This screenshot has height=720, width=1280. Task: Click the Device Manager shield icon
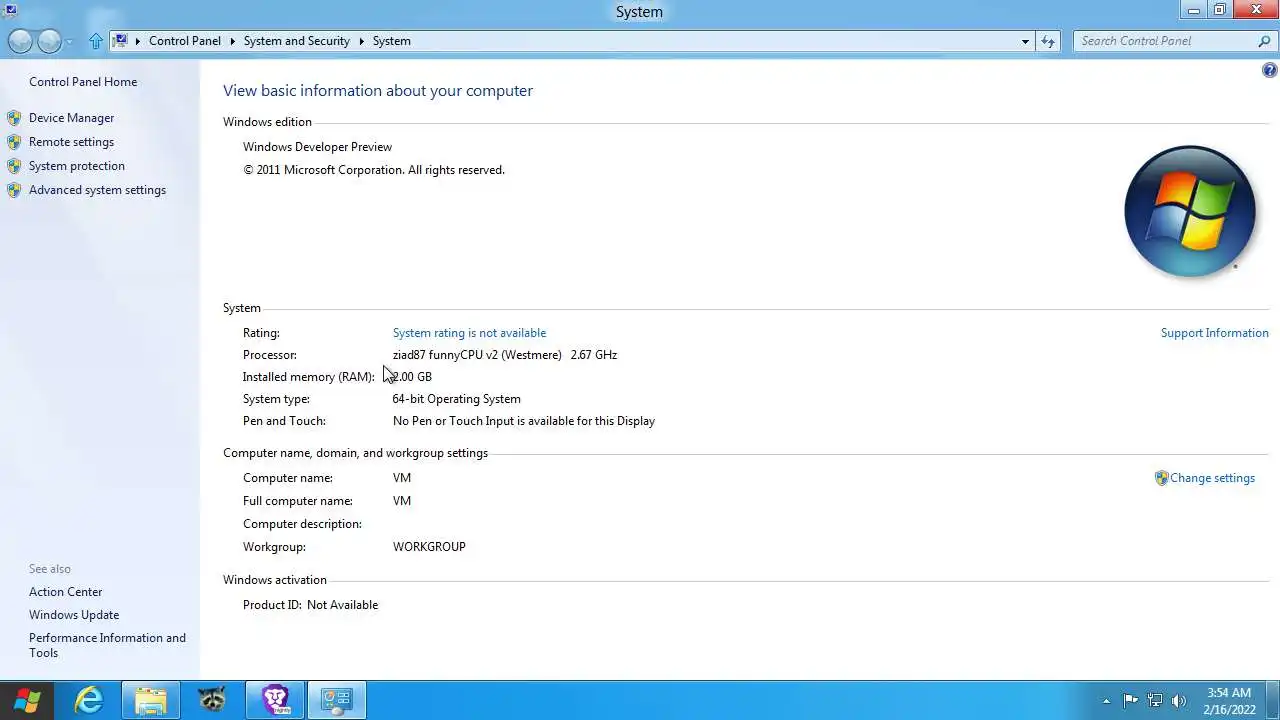point(14,118)
